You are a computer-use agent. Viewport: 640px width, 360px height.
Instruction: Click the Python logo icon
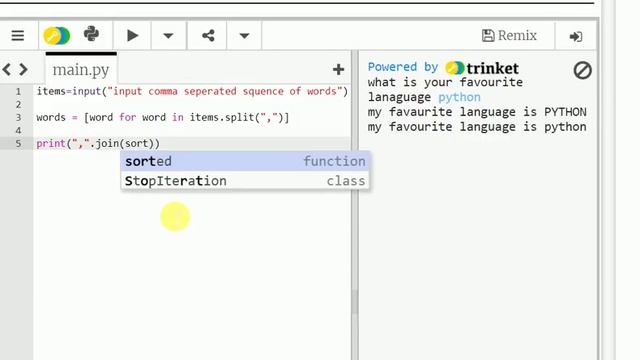point(91,34)
